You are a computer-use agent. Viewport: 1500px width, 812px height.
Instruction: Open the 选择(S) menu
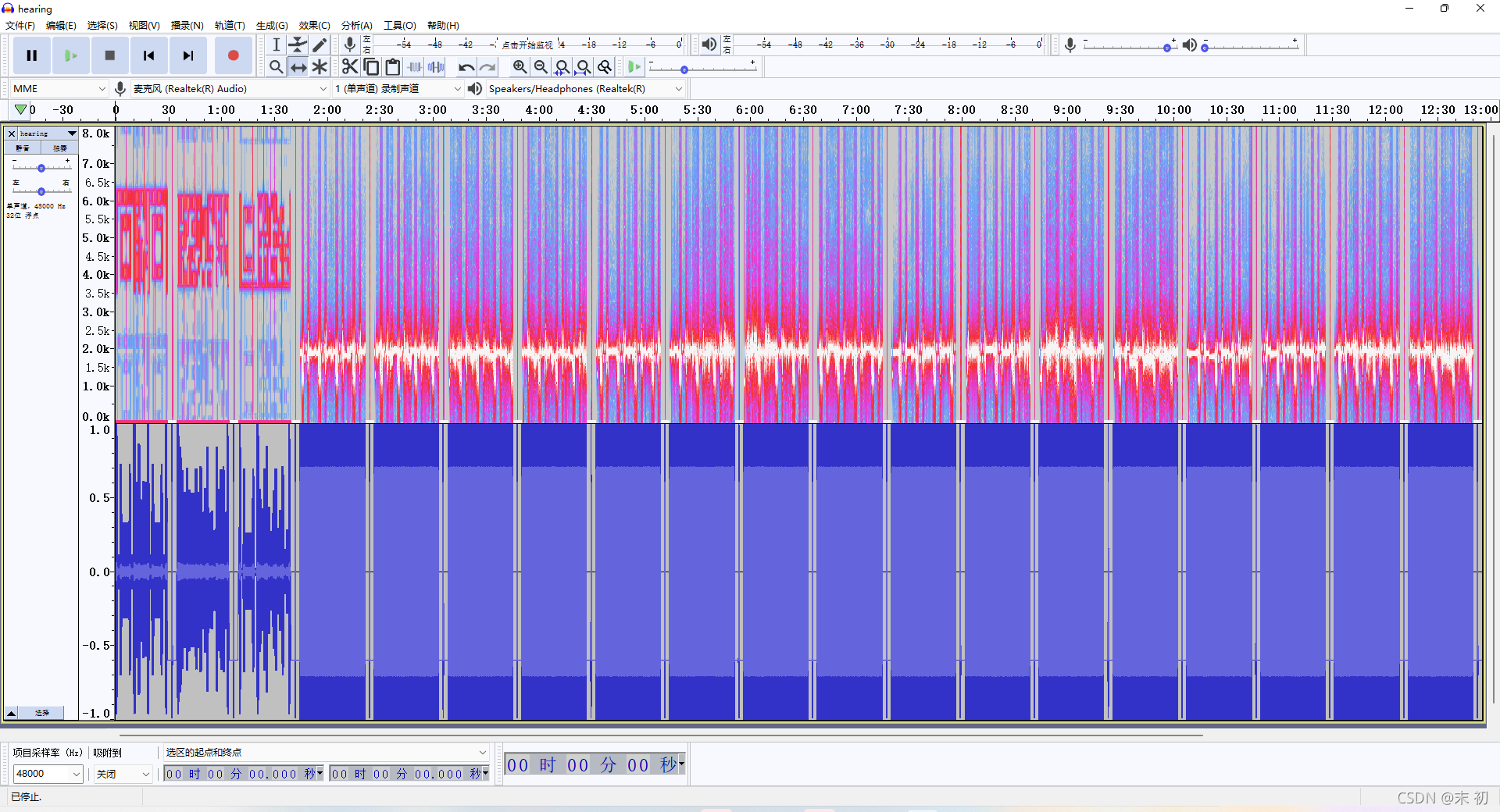102,26
